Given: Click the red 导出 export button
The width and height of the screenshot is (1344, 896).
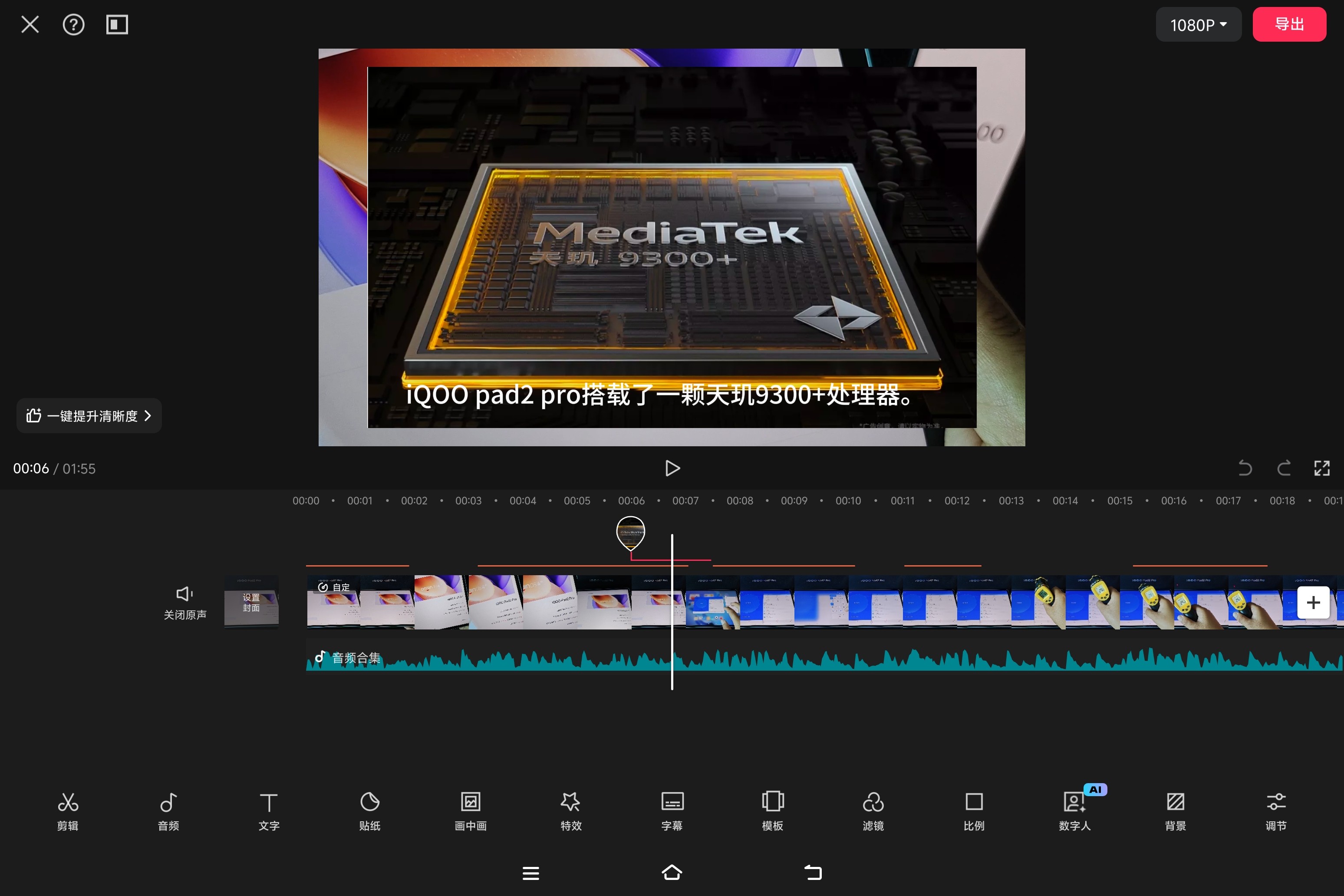Looking at the screenshot, I should 1289,25.
